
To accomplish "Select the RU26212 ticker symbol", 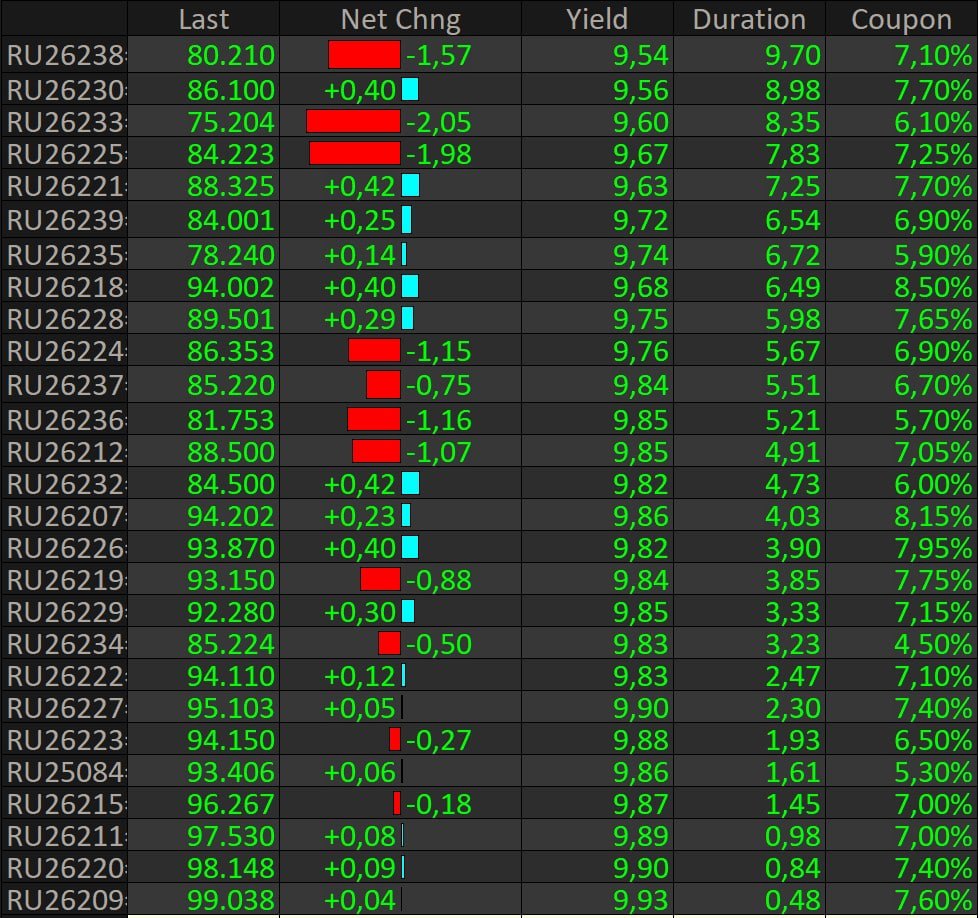I will click(x=65, y=452).
